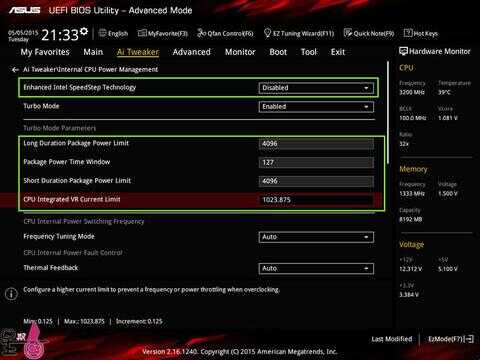The width and height of the screenshot is (480, 360).
Task: Expand Enhanced Intel SpeedStep Technology dropdown
Action: pyautogui.click(x=316, y=88)
